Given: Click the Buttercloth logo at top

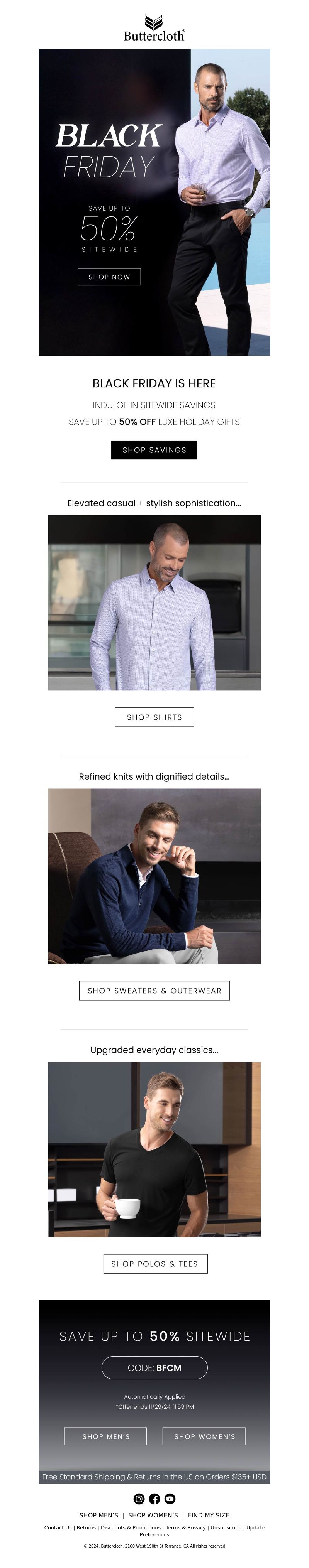Looking at the screenshot, I should (x=154, y=28).
